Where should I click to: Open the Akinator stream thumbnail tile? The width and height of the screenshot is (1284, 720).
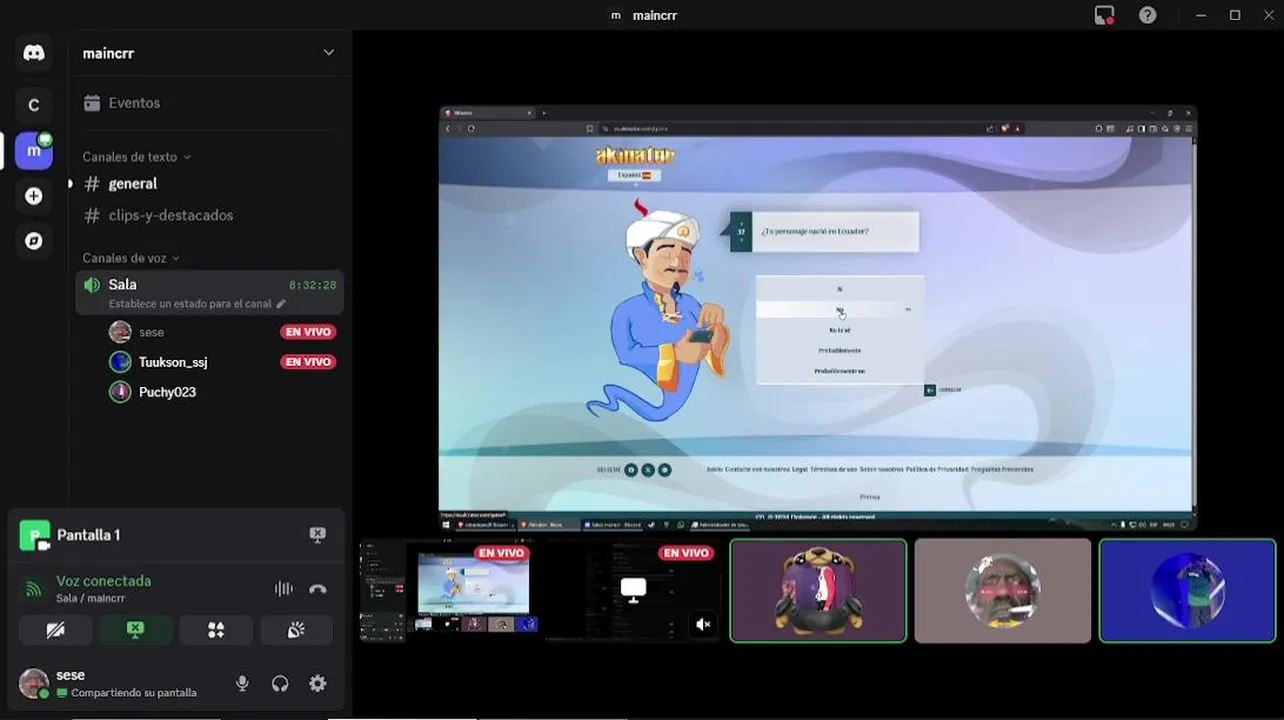tap(448, 590)
